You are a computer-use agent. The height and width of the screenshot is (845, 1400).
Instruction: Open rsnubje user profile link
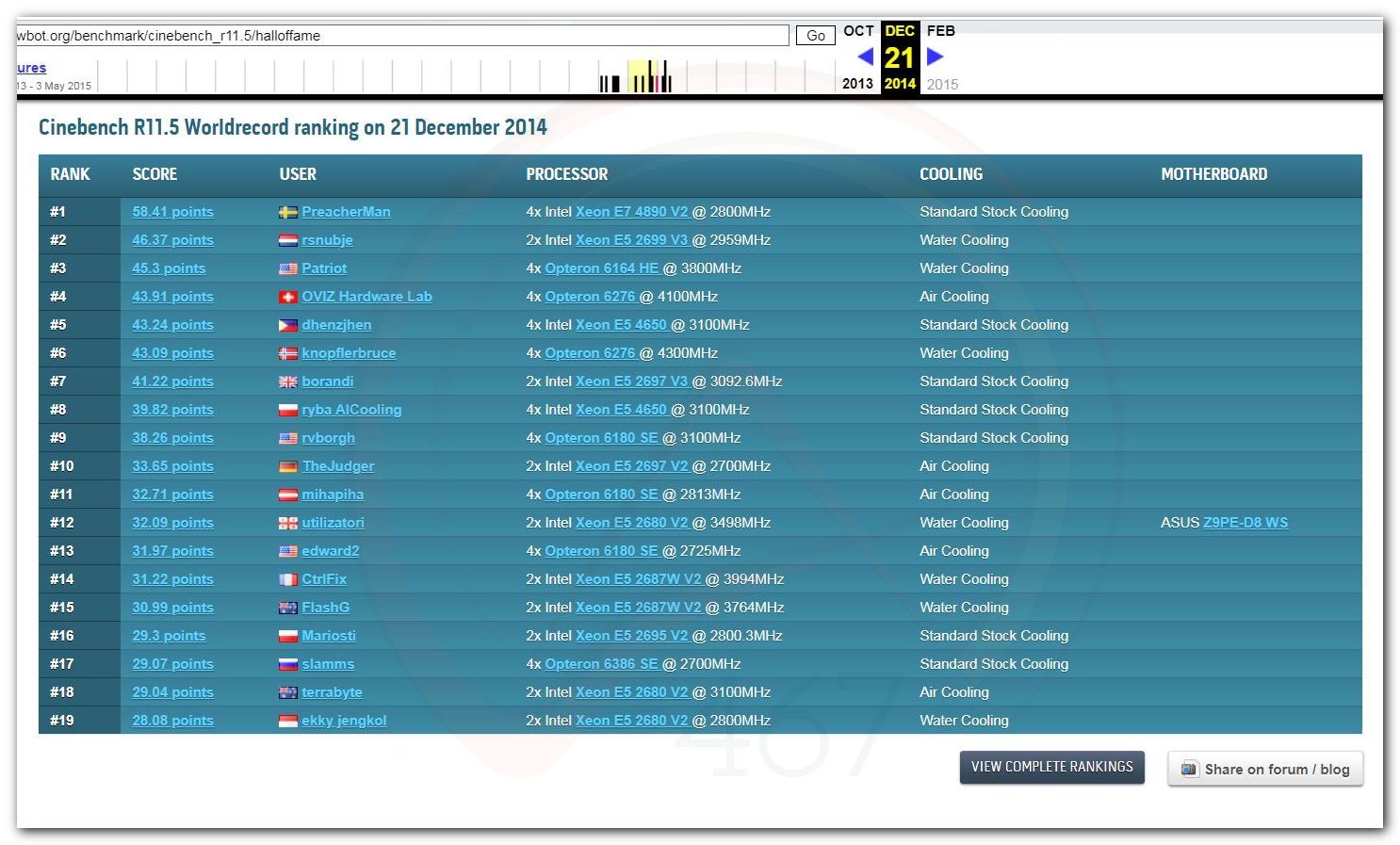click(327, 240)
